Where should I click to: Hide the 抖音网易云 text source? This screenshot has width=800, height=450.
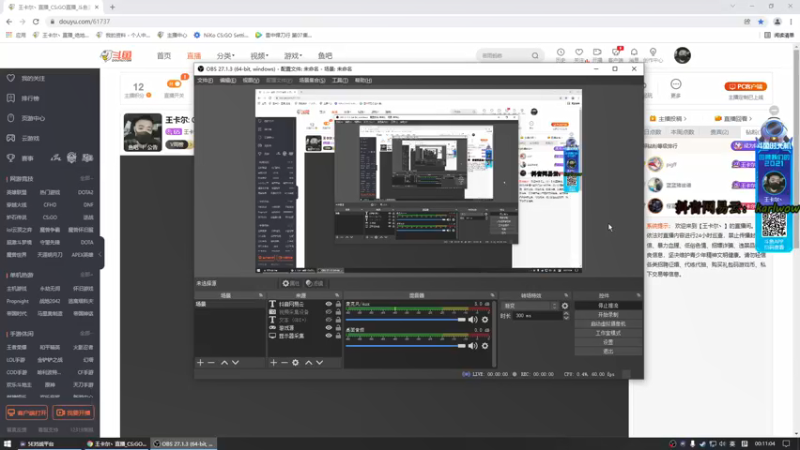pos(329,304)
